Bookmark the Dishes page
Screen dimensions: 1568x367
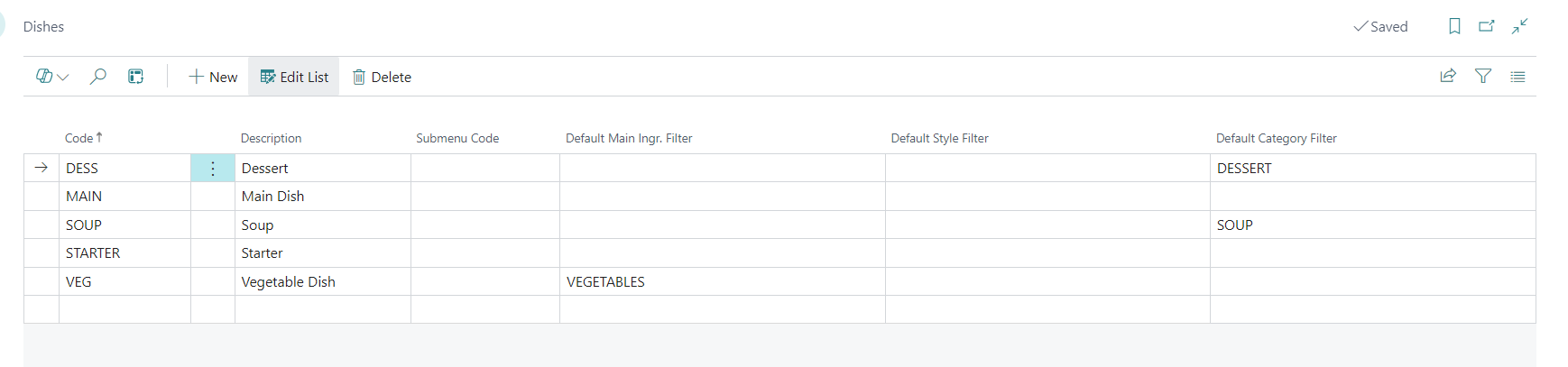point(1454,26)
